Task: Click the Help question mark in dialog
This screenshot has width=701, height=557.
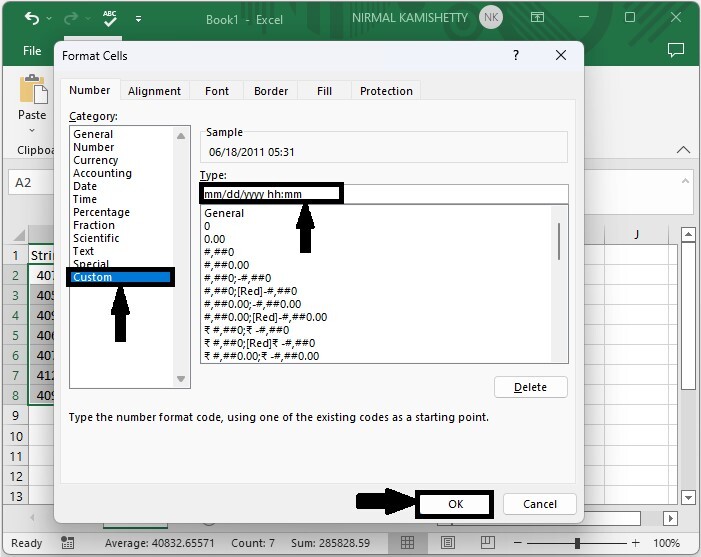Action: click(516, 55)
